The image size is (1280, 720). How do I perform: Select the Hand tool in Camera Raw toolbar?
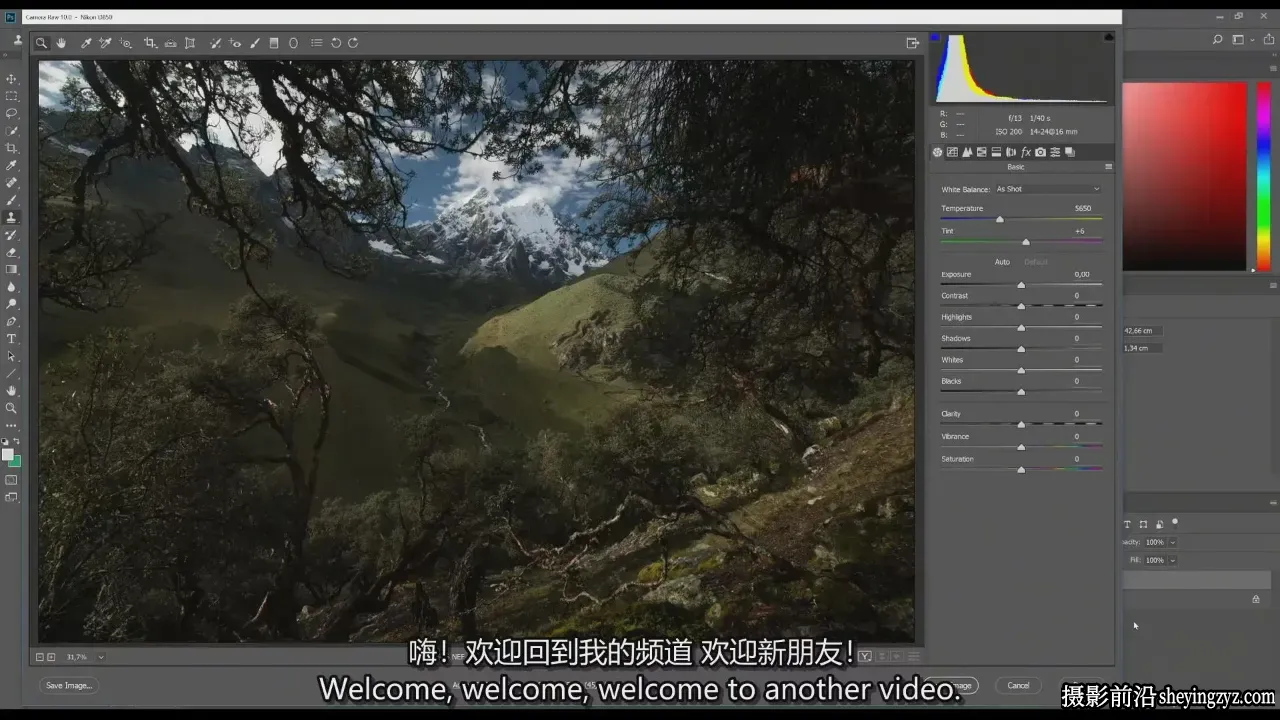(x=61, y=43)
